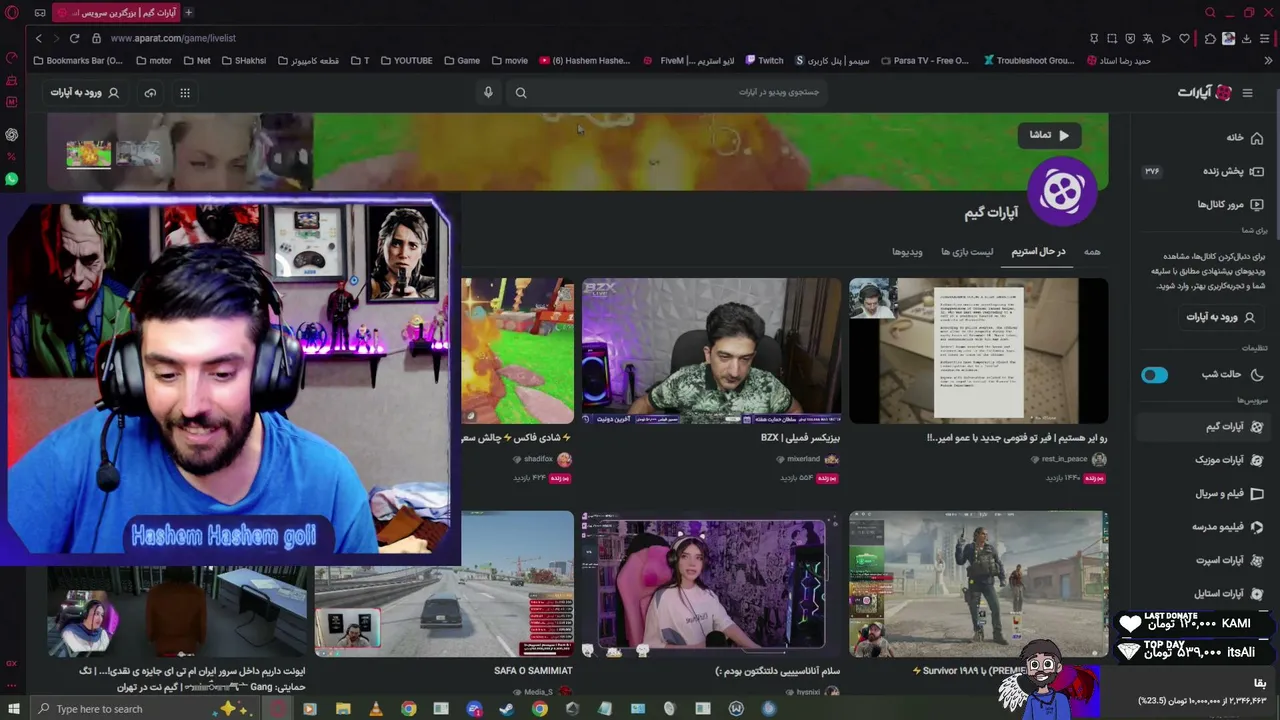Open rest_in_peace stream thumbnail
Viewport: 1280px width, 720px height.
point(978,351)
